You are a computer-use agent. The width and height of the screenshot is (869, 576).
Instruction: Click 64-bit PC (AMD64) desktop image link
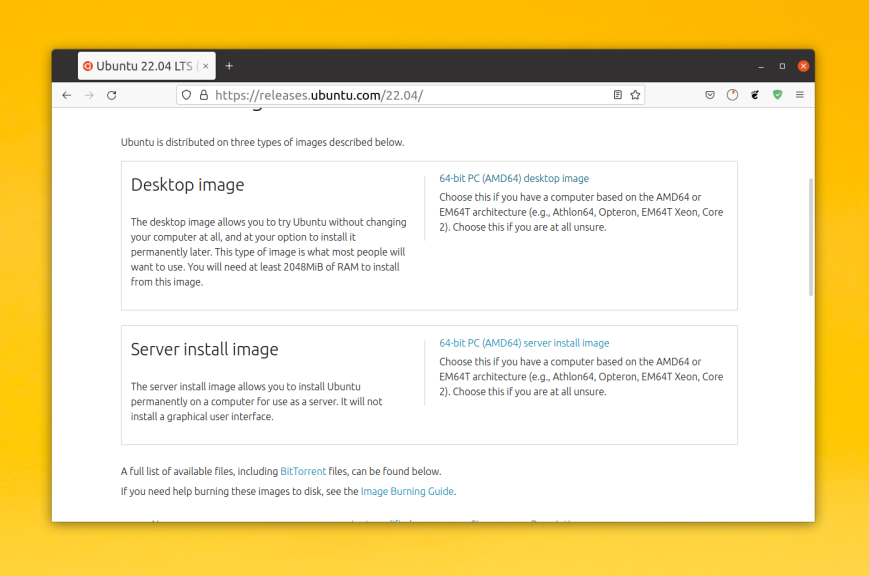click(514, 179)
